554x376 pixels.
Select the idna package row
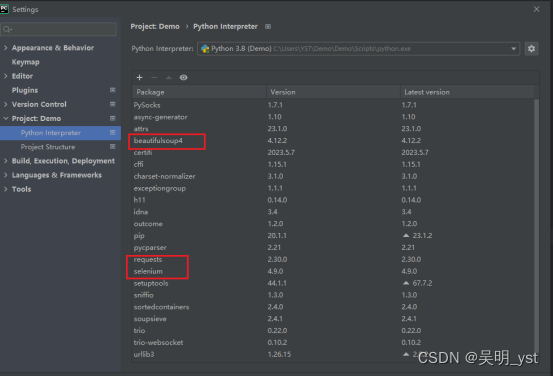pyautogui.click(x=333, y=212)
